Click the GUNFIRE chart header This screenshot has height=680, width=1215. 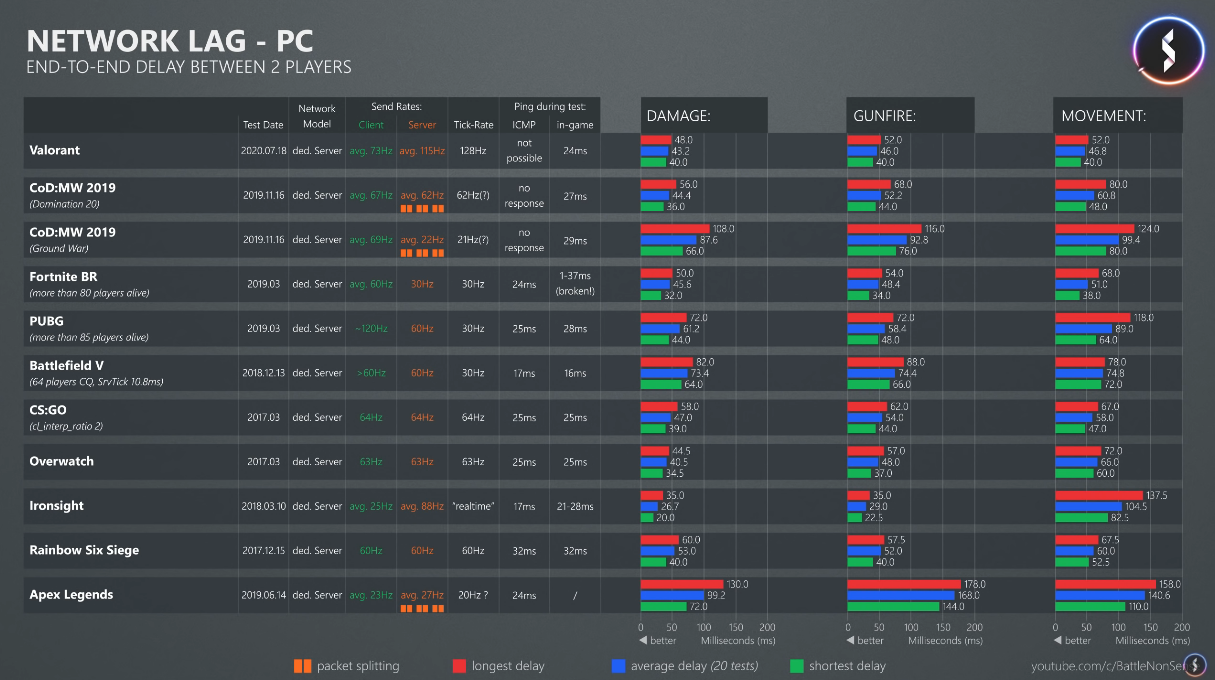(910, 116)
